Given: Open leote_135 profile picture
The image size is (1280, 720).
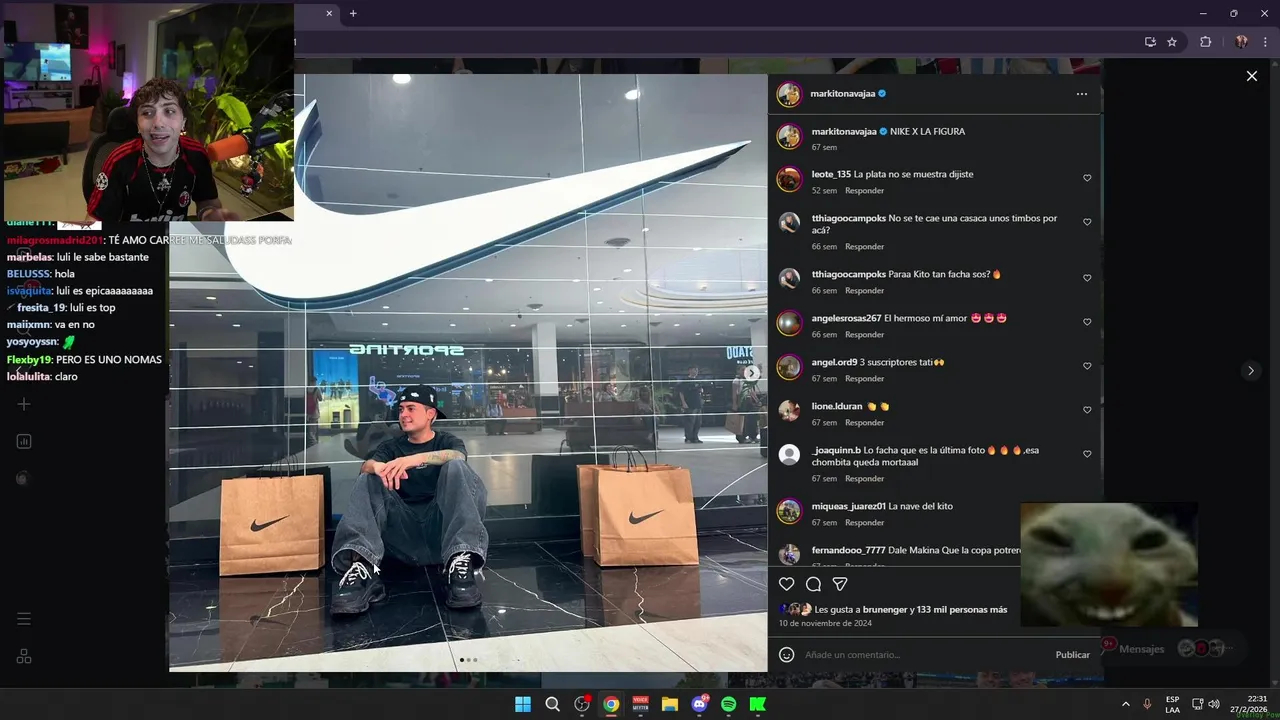Looking at the screenshot, I should point(789,179).
